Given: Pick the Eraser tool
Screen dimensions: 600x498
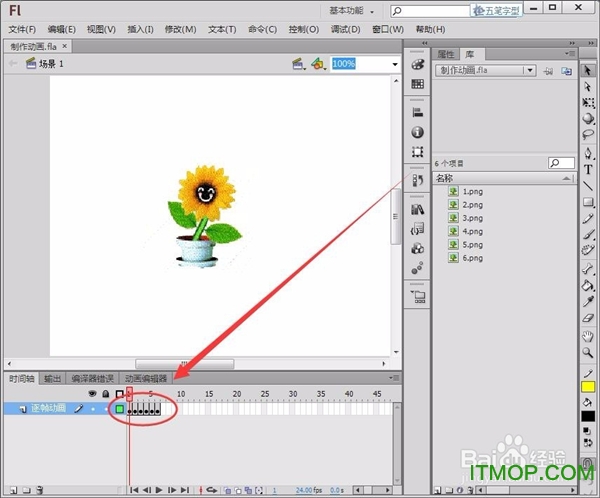Looking at the screenshot, I should (588, 317).
